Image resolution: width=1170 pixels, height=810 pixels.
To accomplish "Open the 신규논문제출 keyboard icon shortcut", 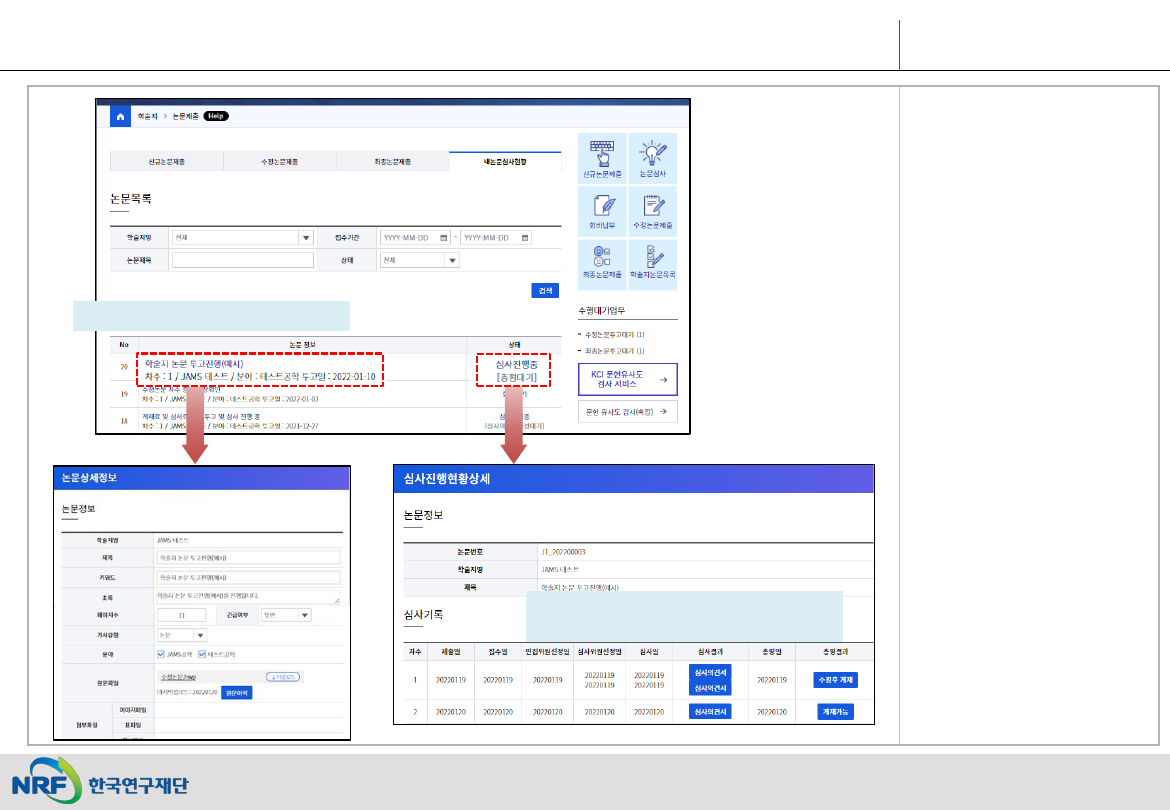I will point(602,158).
